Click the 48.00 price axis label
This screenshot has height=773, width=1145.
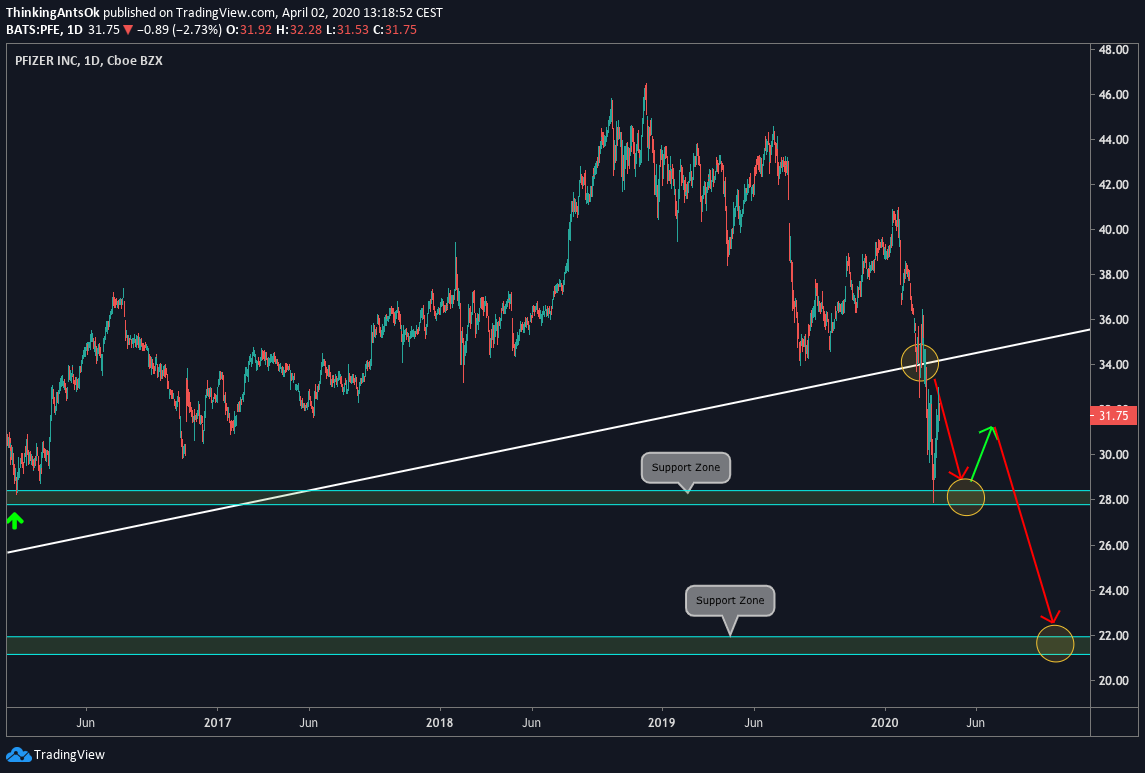tap(1114, 50)
